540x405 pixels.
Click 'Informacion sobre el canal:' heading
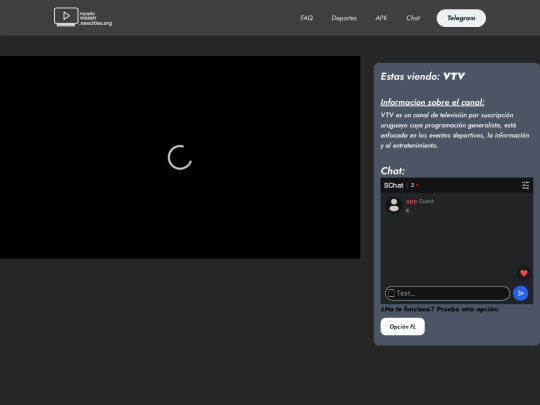pyautogui.click(x=432, y=102)
